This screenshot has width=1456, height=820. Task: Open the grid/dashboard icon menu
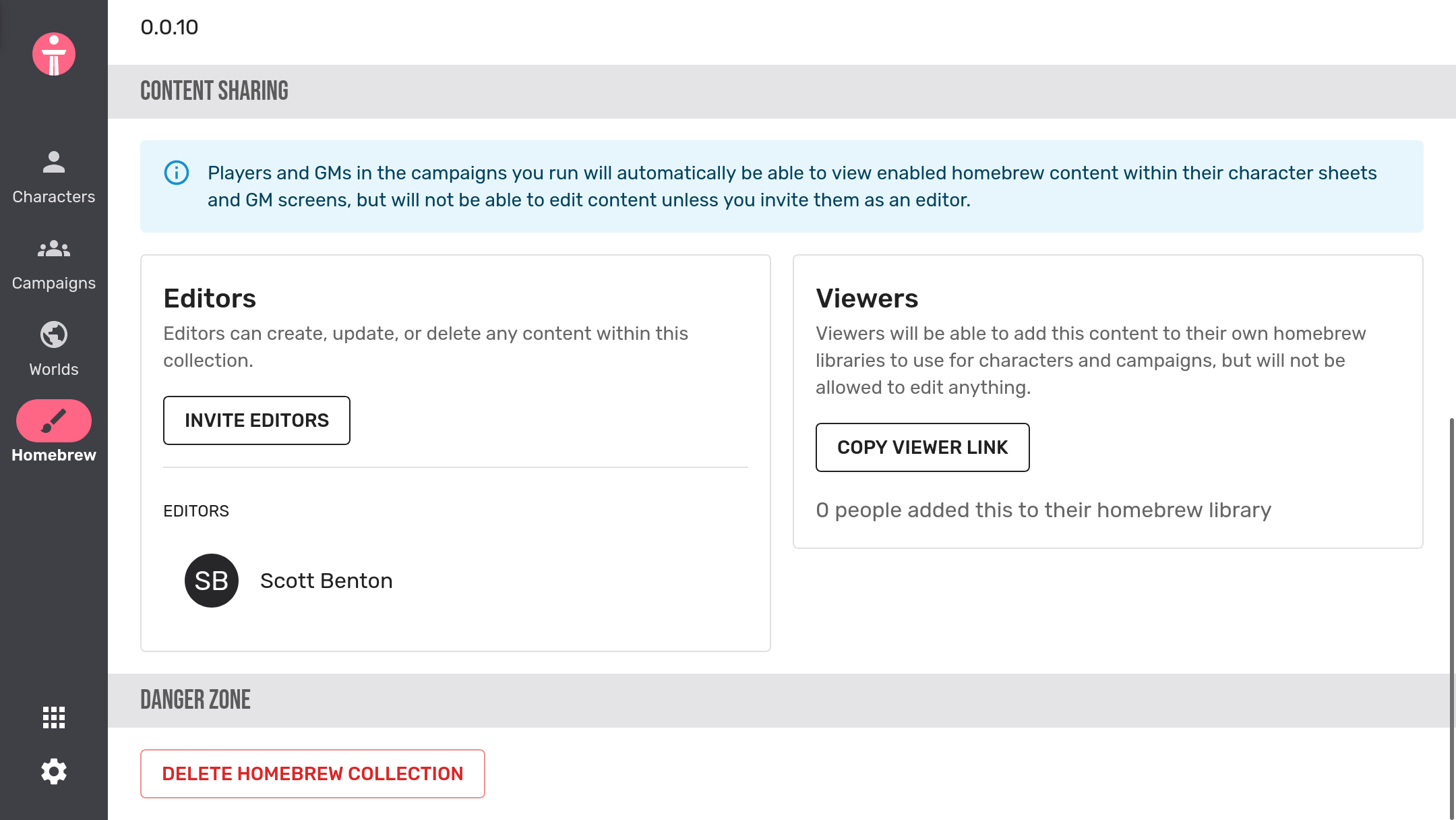[54, 717]
